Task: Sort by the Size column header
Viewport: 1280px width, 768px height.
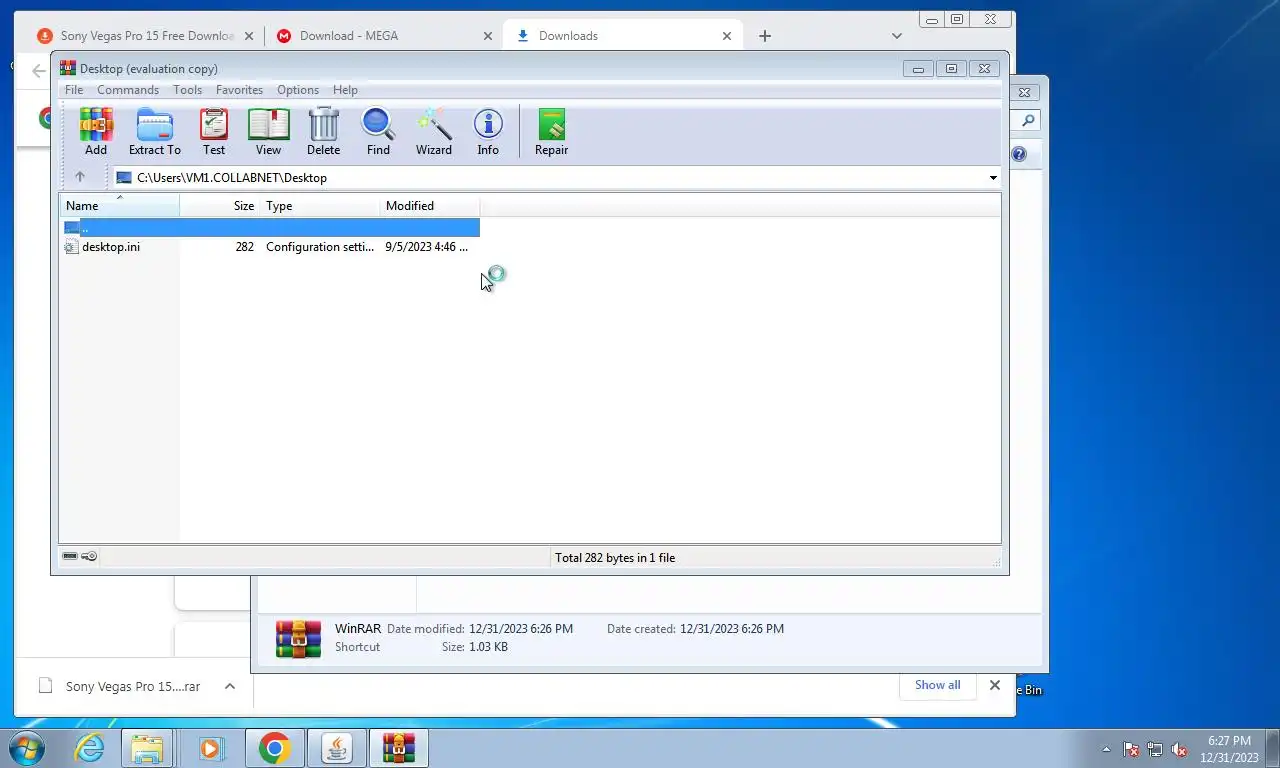Action: [x=220, y=205]
